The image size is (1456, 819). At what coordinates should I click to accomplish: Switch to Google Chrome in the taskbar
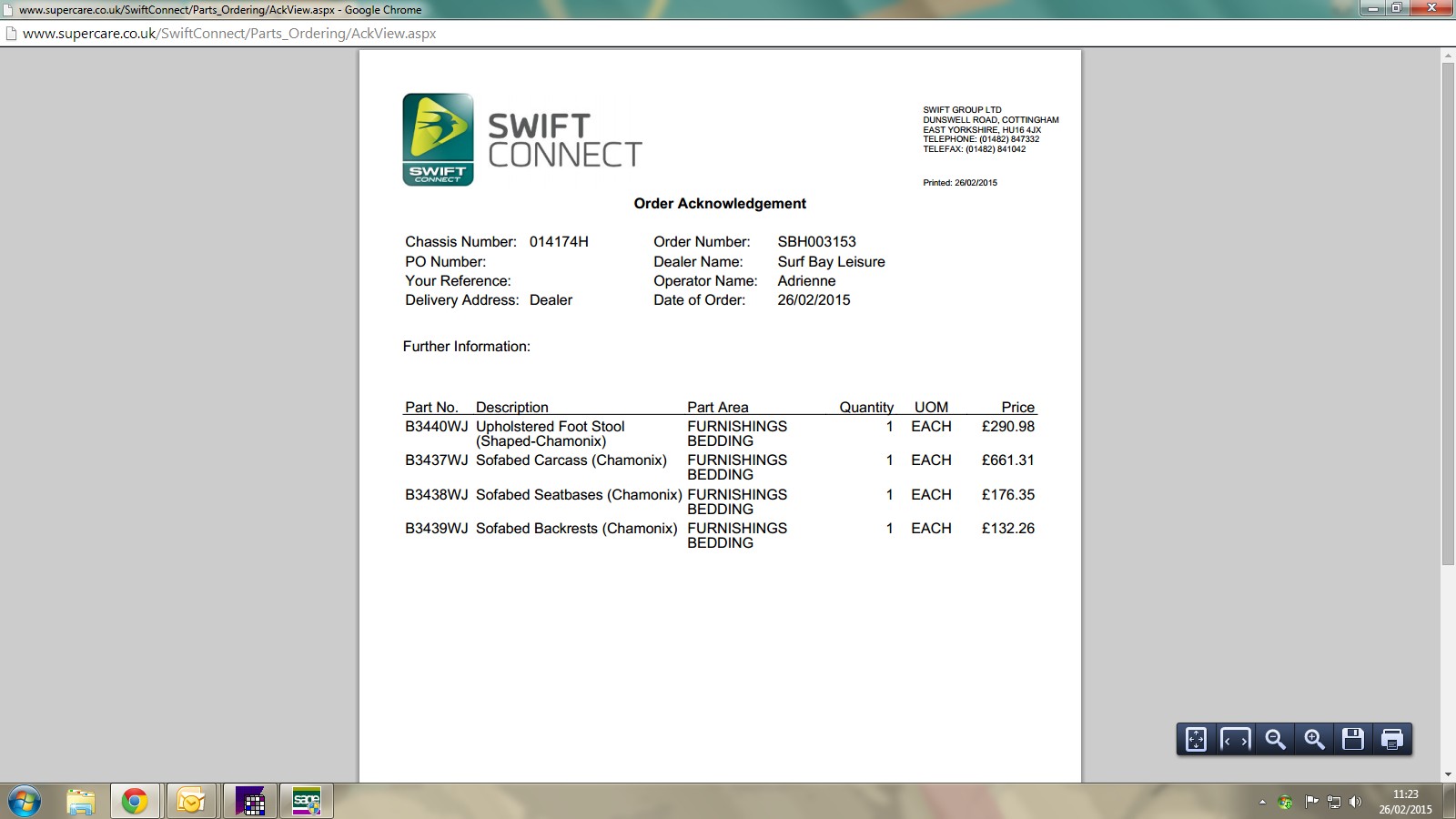coord(135,802)
